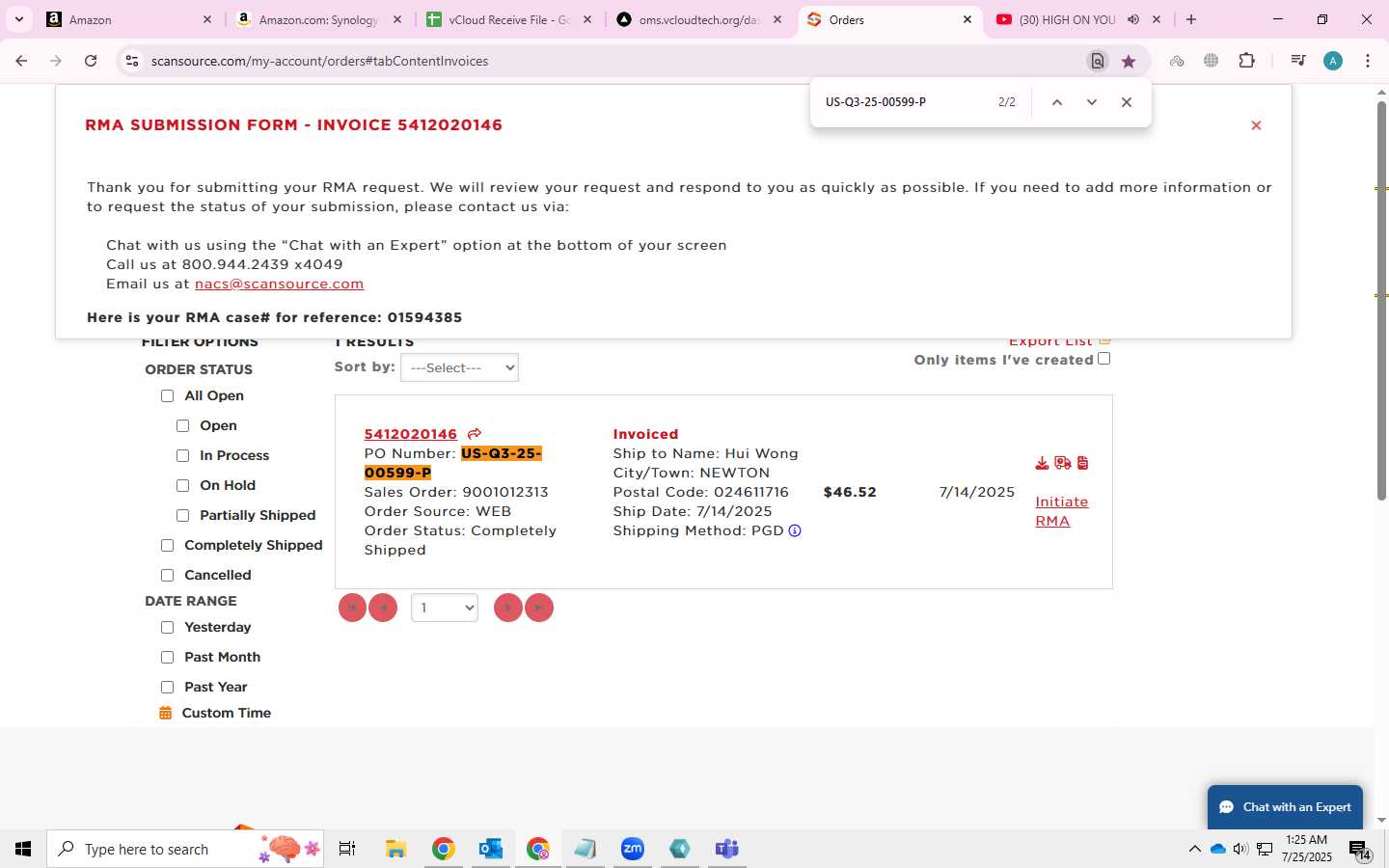The image size is (1389, 868).
Task: Reload the current page
Action: 91,61
